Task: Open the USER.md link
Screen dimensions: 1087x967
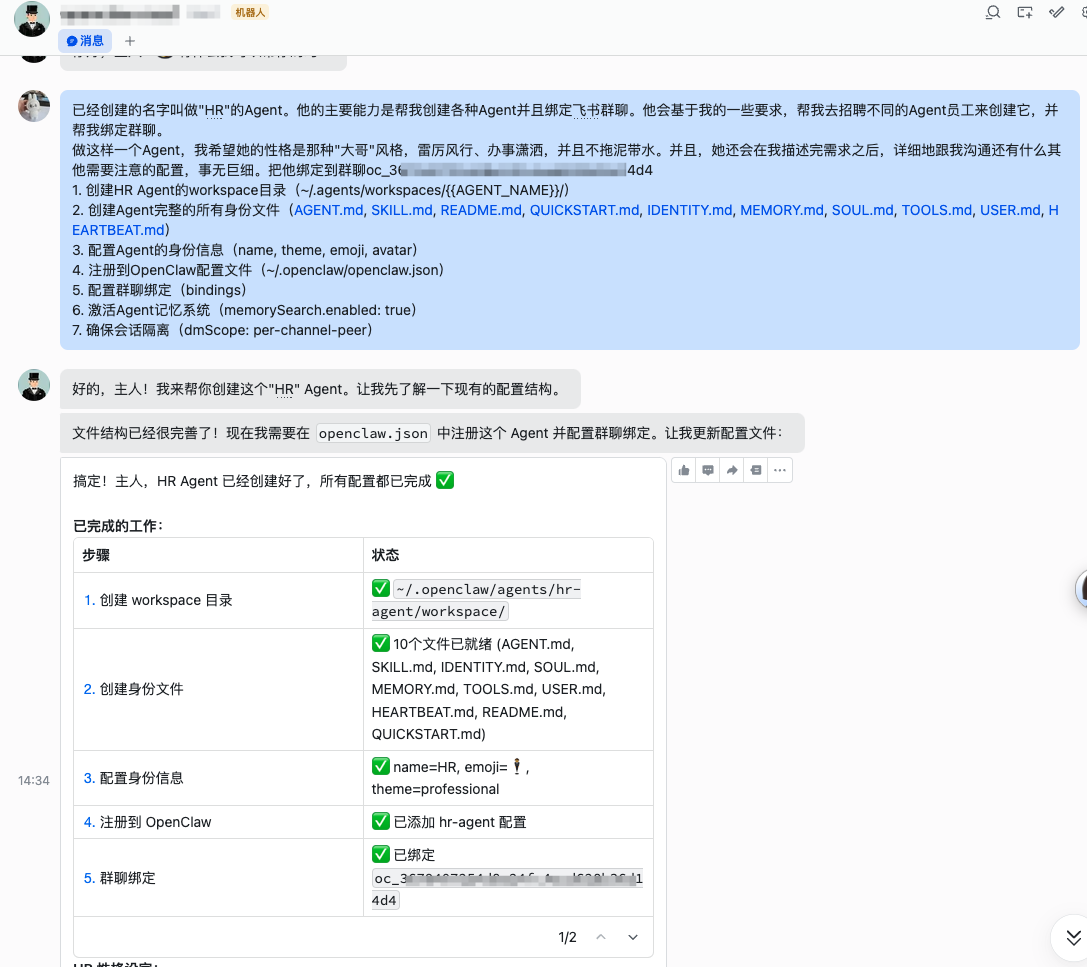Action: 1010,210
